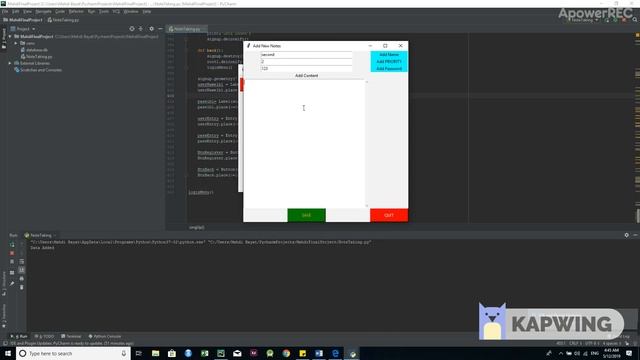Click the collapse all icon in Project panel
The image size is (640, 360).
(x=141, y=29)
